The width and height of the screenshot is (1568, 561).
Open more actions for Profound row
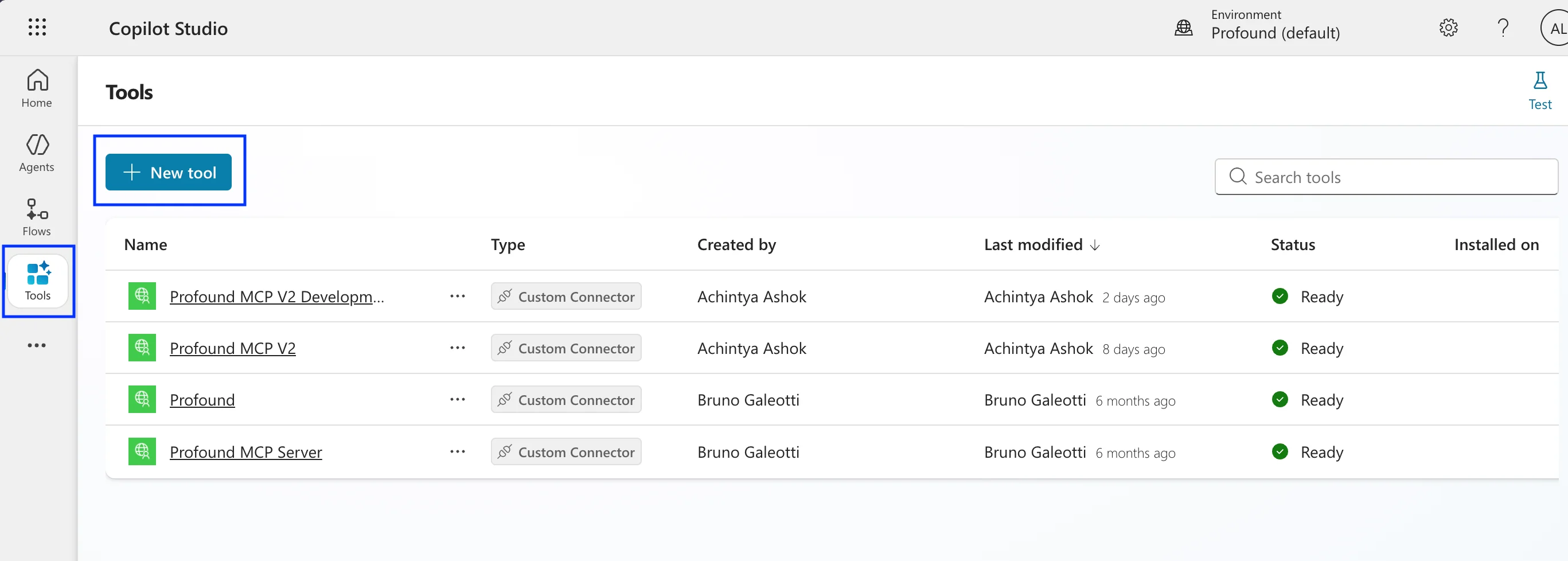(x=458, y=400)
